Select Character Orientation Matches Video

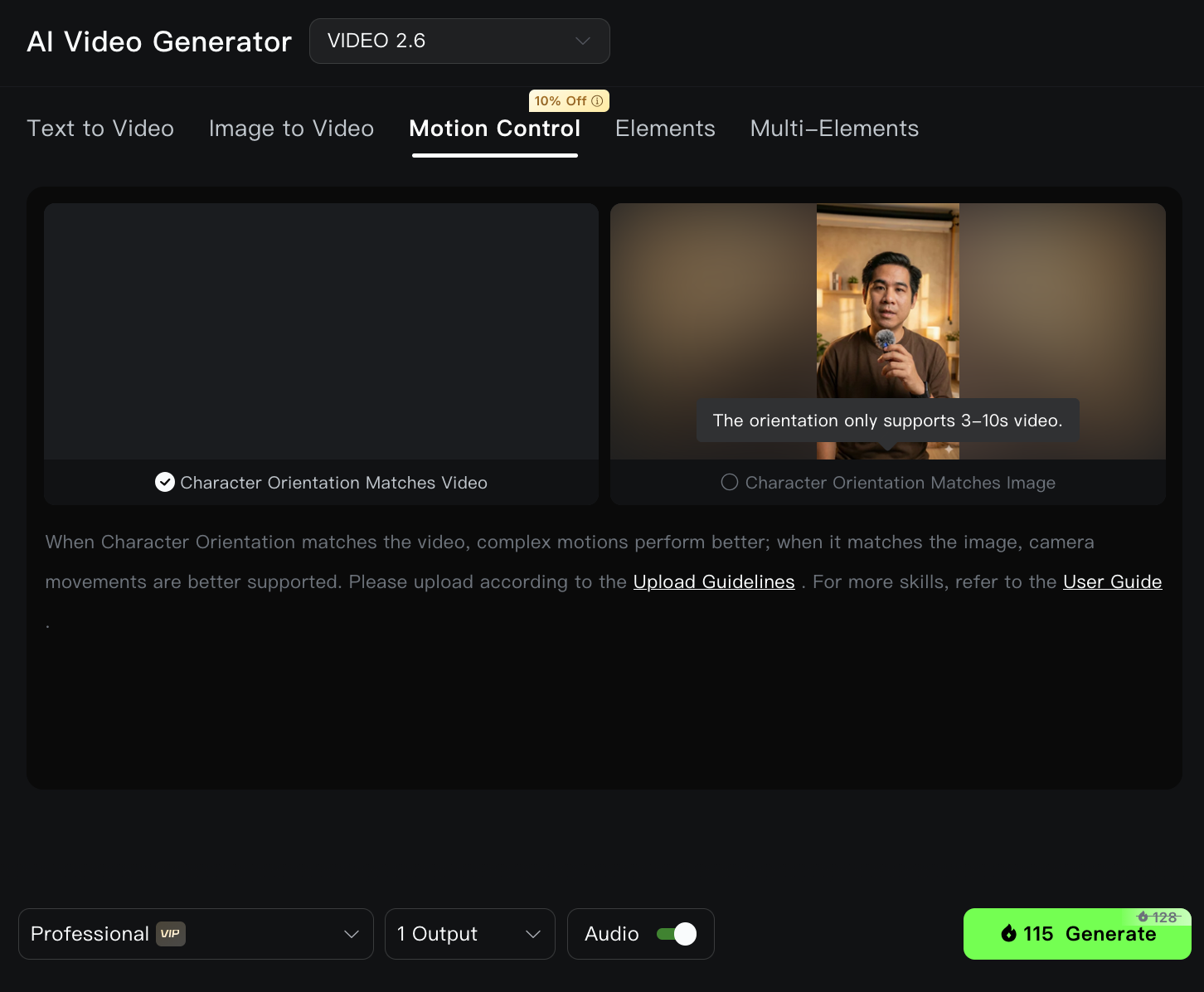pyautogui.click(x=321, y=482)
